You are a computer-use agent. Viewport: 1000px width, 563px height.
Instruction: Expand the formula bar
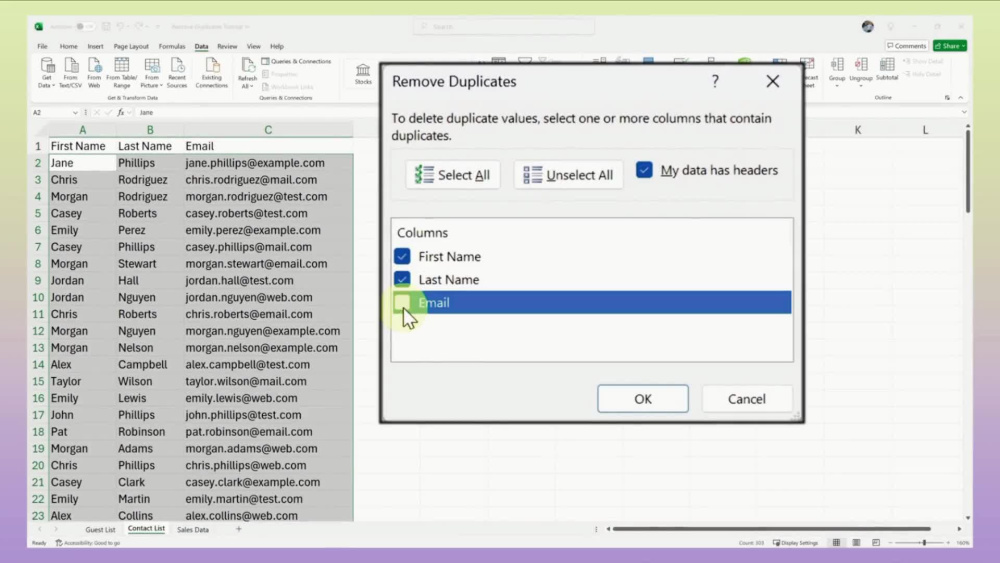click(x=964, y=112)
